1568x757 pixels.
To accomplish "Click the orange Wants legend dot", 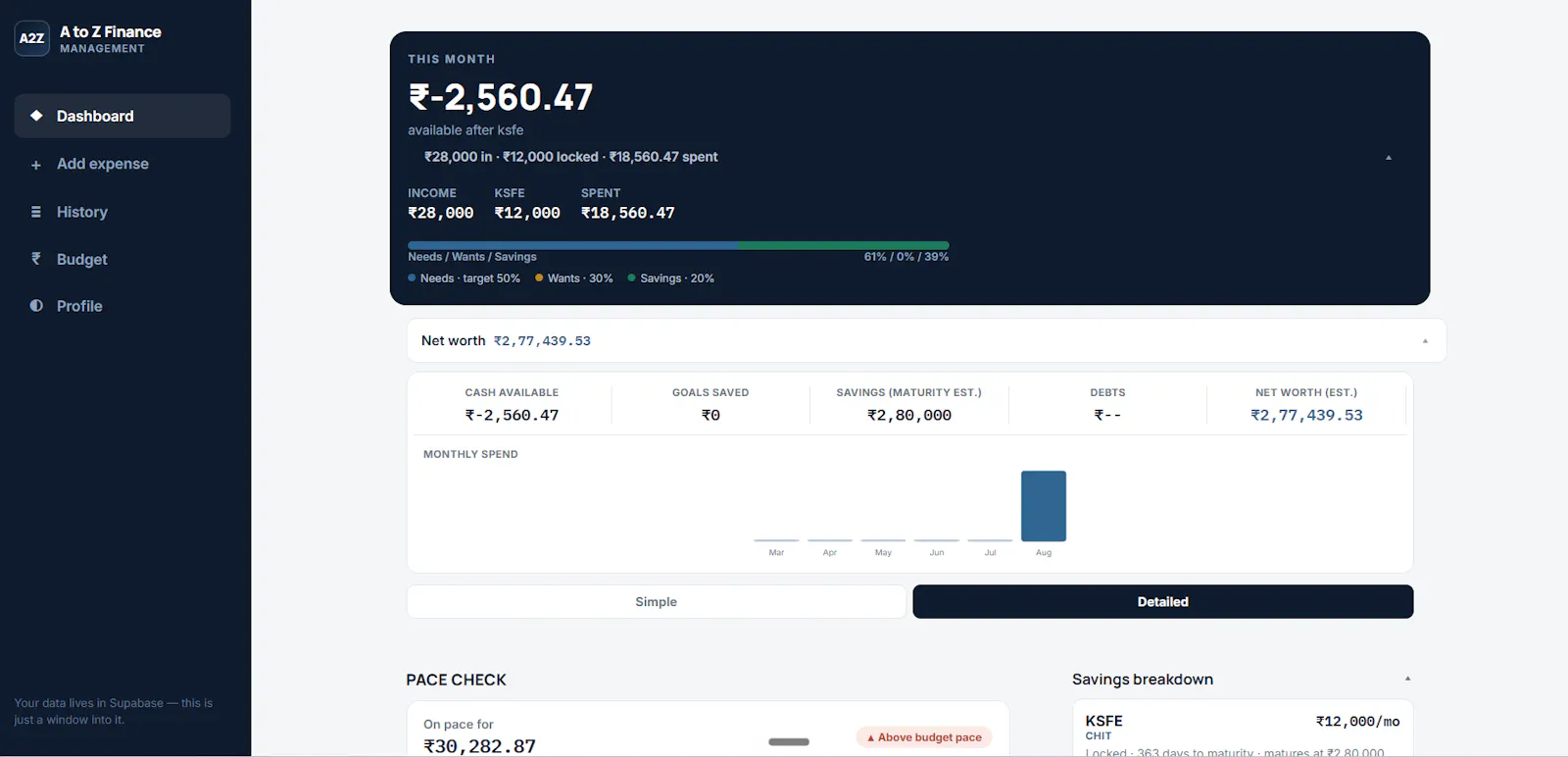I will click(x=539, y=278).
